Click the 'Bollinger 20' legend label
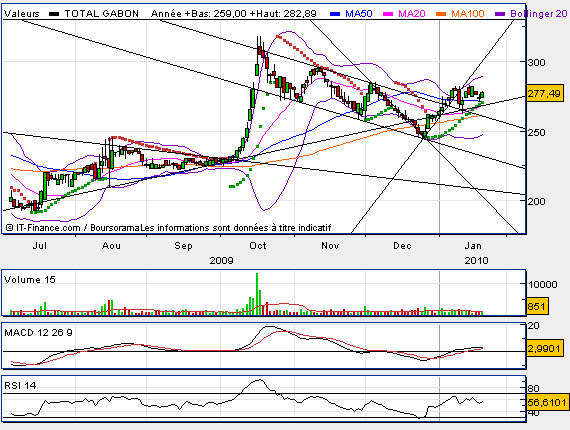The width and height of the screenshot is (570, 430). [539, 14]
